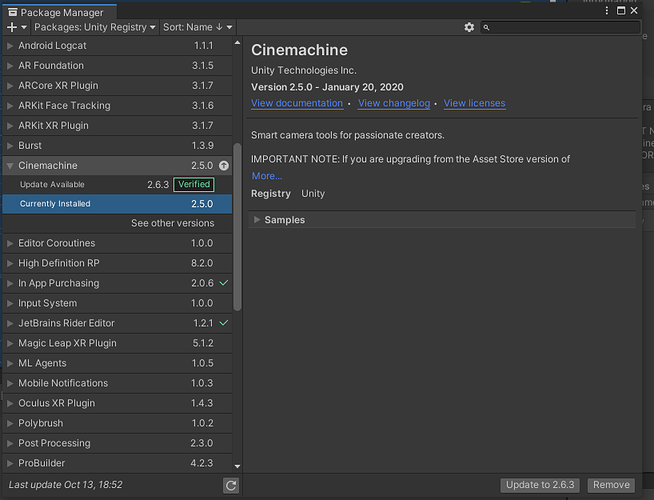This screenshot has height=500, width=654.
Task: Click the search magnifier icon
Action: pos(486,28)
